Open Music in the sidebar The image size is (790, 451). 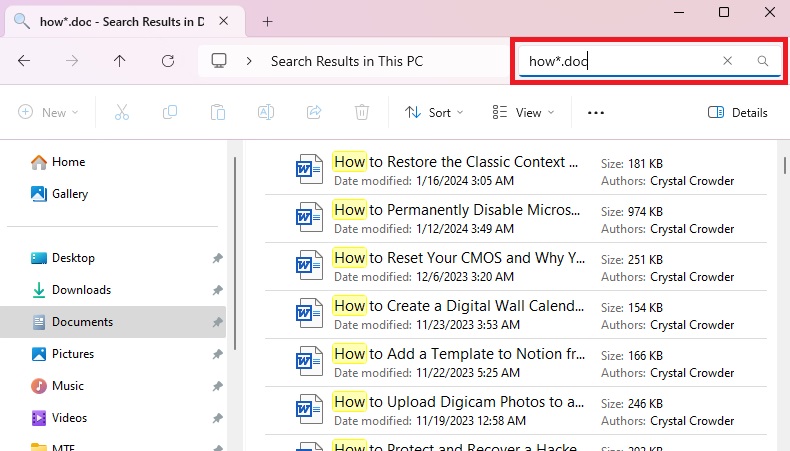tap(57, 386)
